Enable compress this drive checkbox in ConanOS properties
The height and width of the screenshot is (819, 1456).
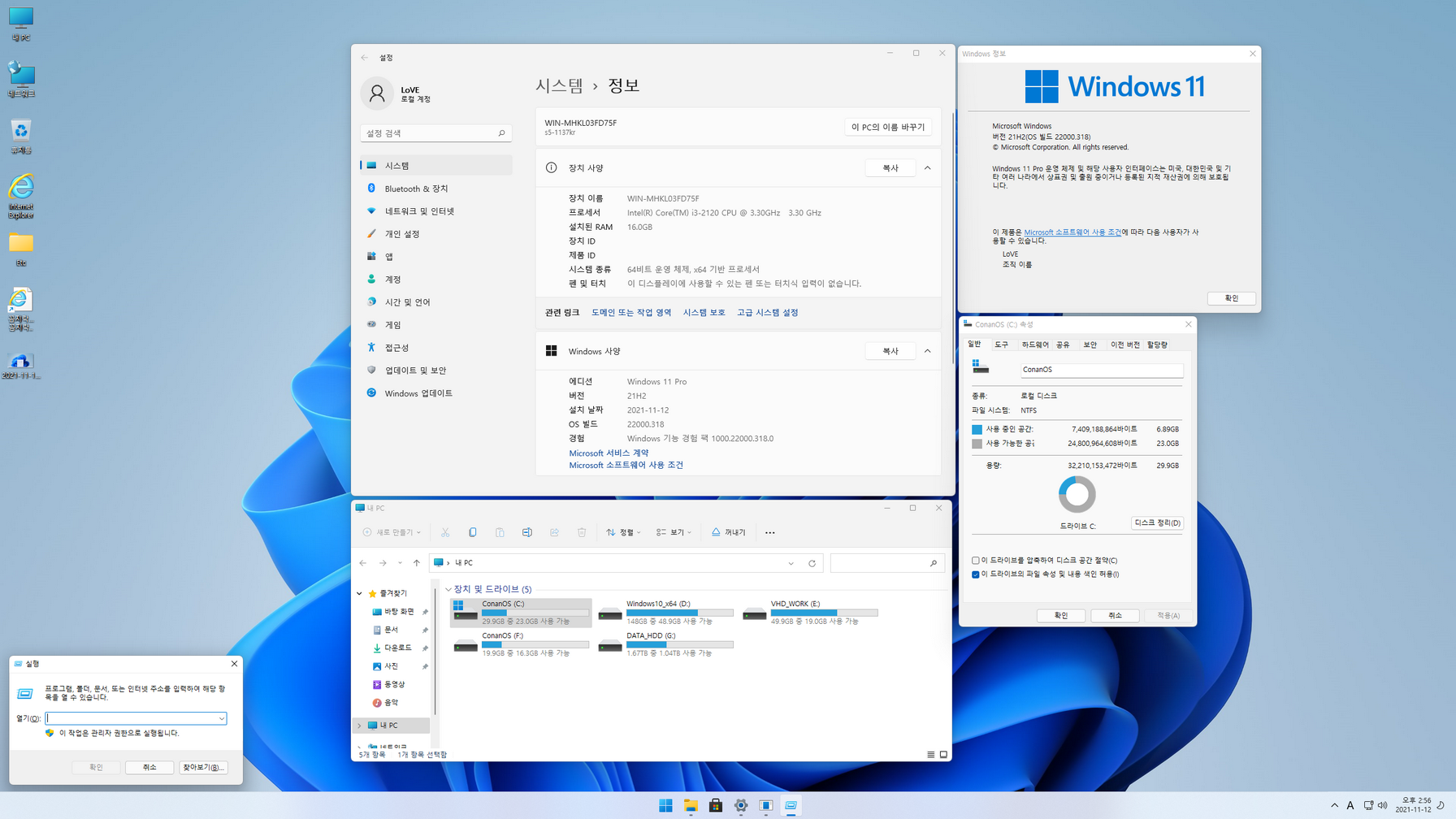[976, 561]
